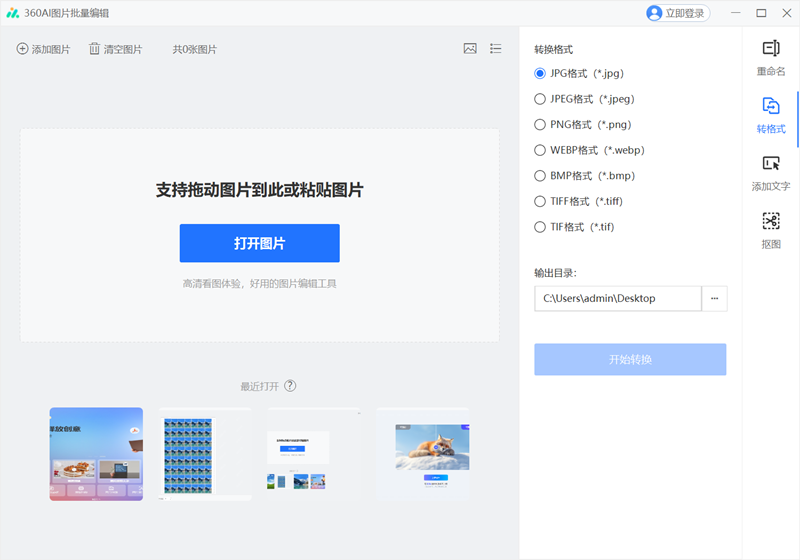Click the output directory path field

click(618, 298)
